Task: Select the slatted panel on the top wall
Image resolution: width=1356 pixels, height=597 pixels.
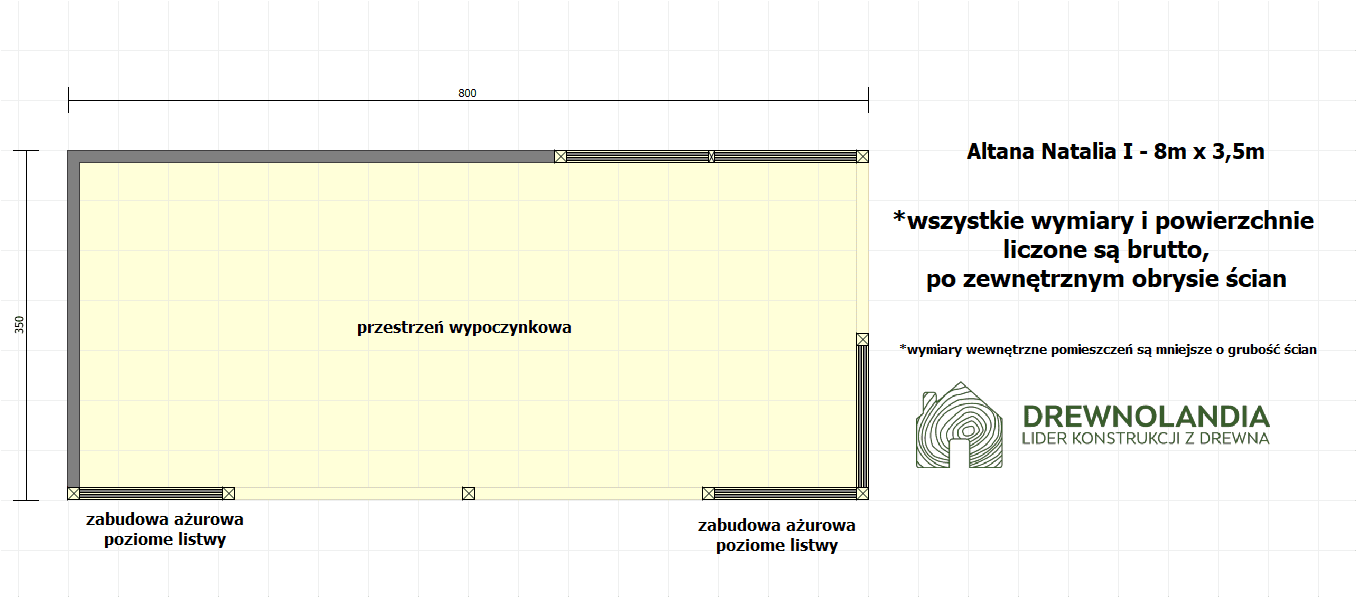Action: click(635, 156)
